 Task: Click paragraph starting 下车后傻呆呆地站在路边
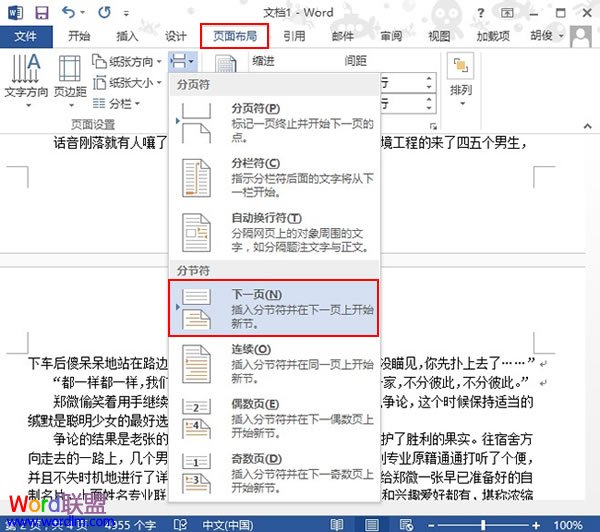tap(98, 363)
